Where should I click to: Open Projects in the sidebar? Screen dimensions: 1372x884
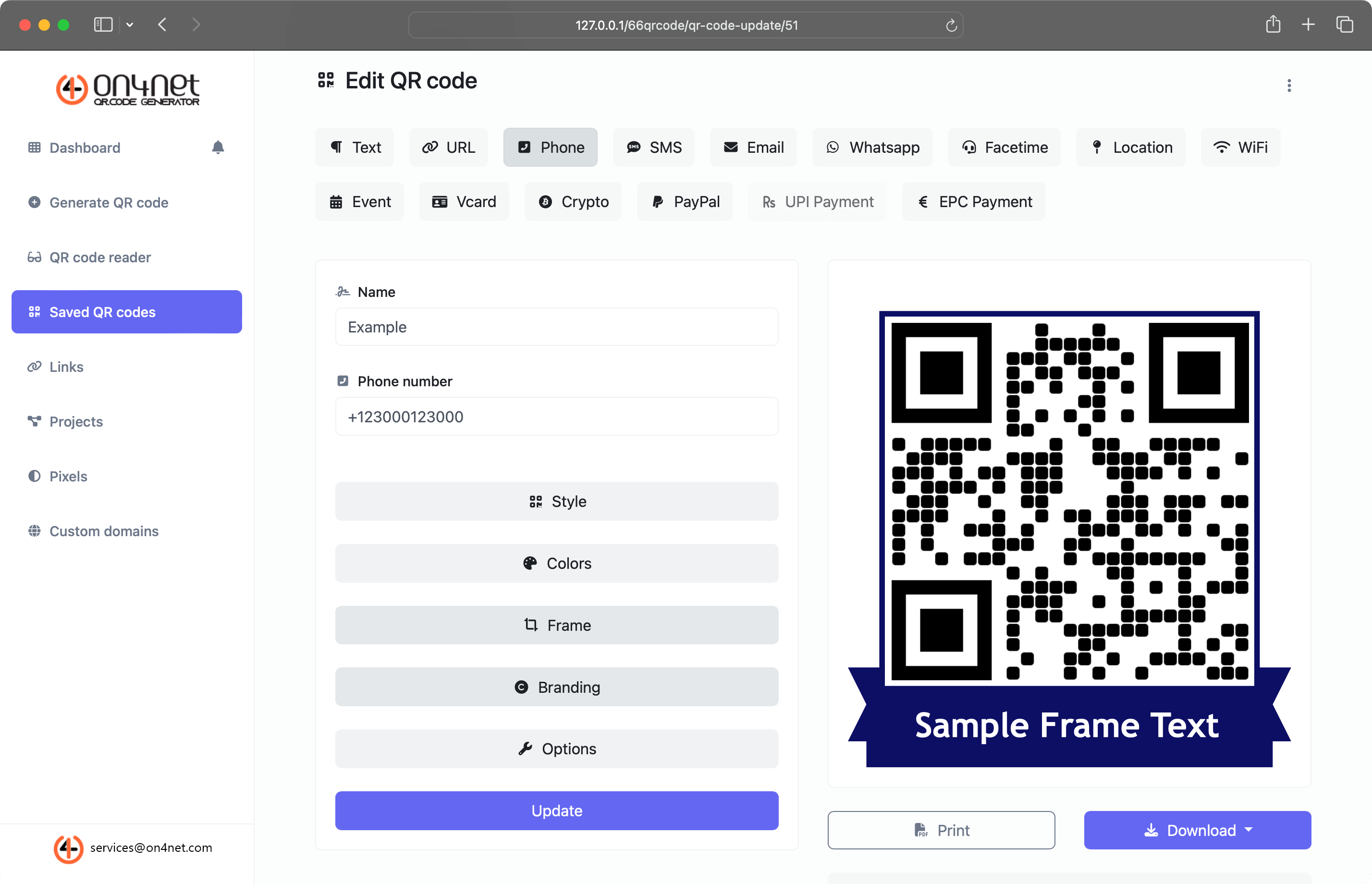(x=126, y=421)
